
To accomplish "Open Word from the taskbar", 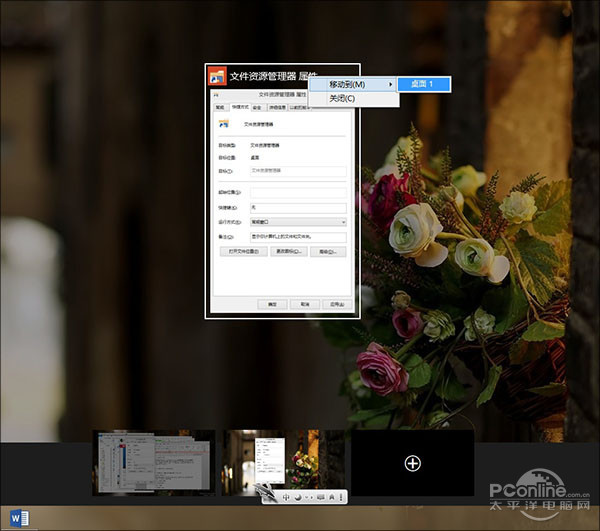I will (x=20, y=518).
